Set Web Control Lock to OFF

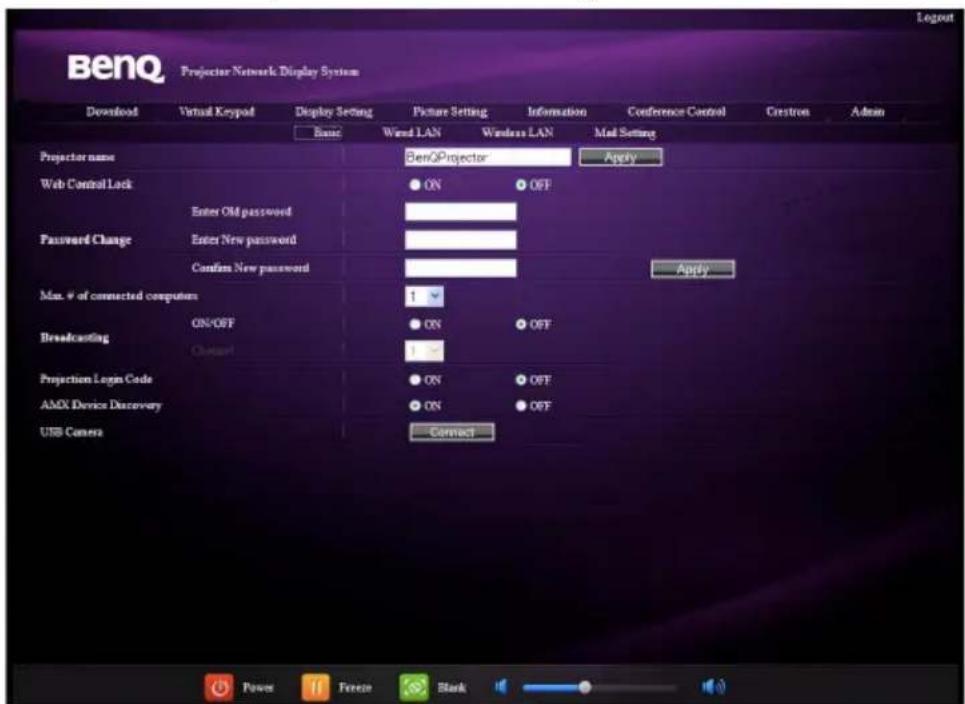click(x=521, y=185)
